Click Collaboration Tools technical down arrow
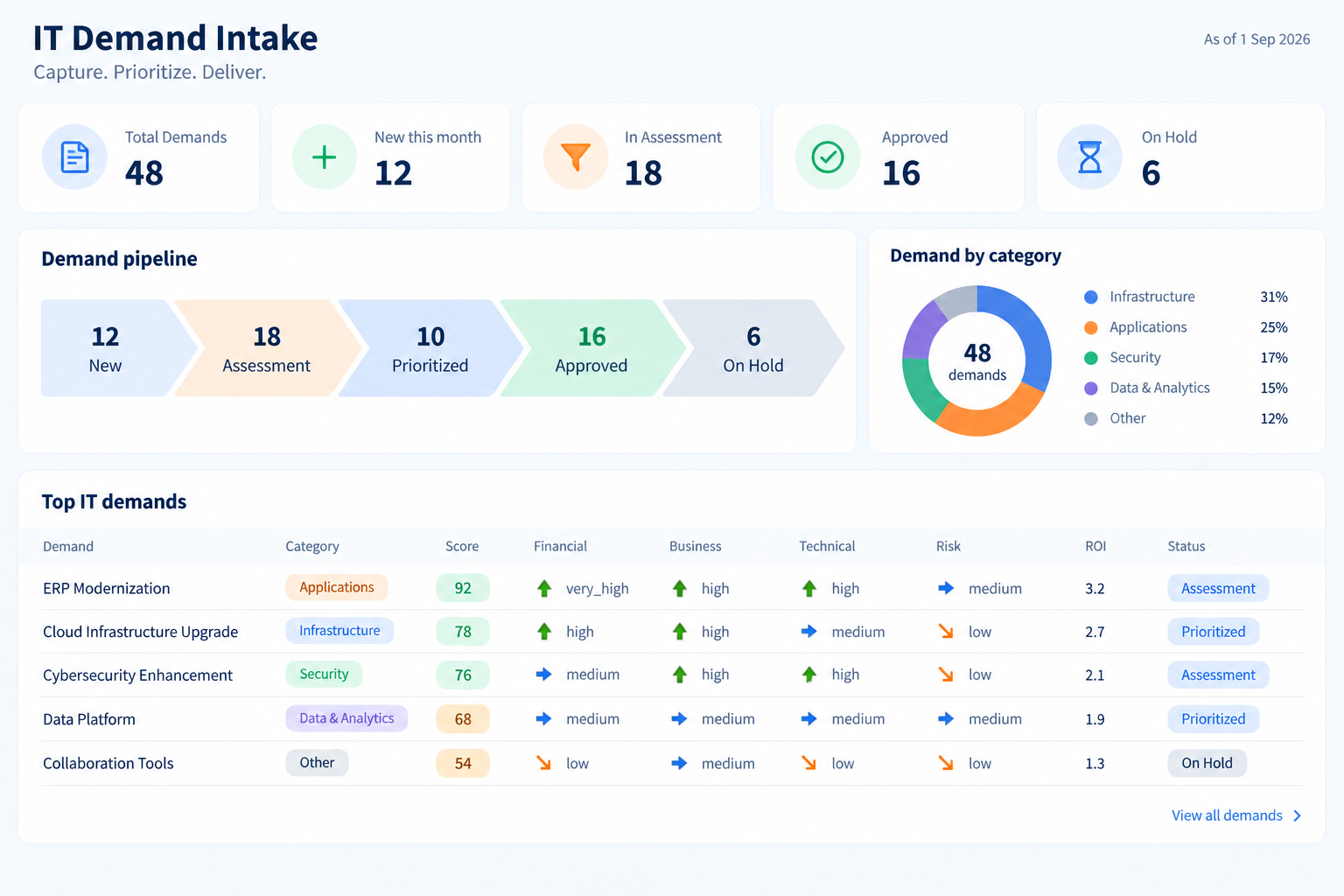 [x=809, y=764]
